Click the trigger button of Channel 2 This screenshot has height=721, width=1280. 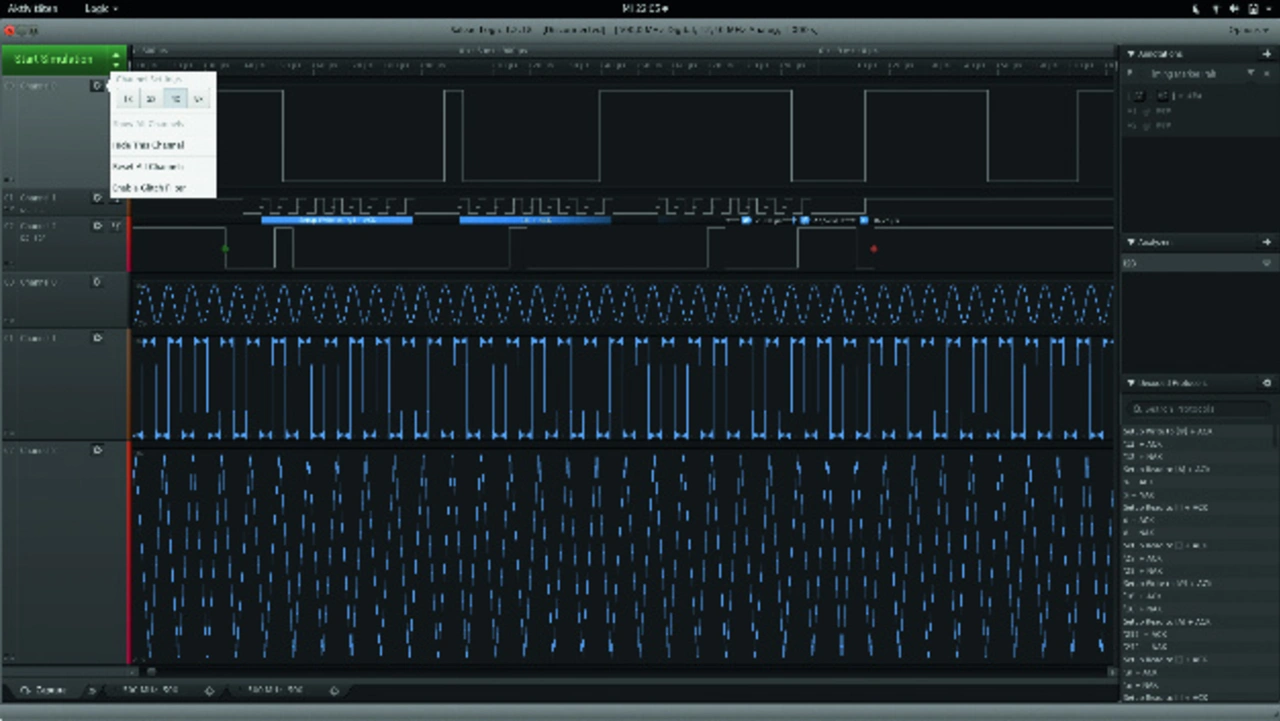click(x=116, y=226)
